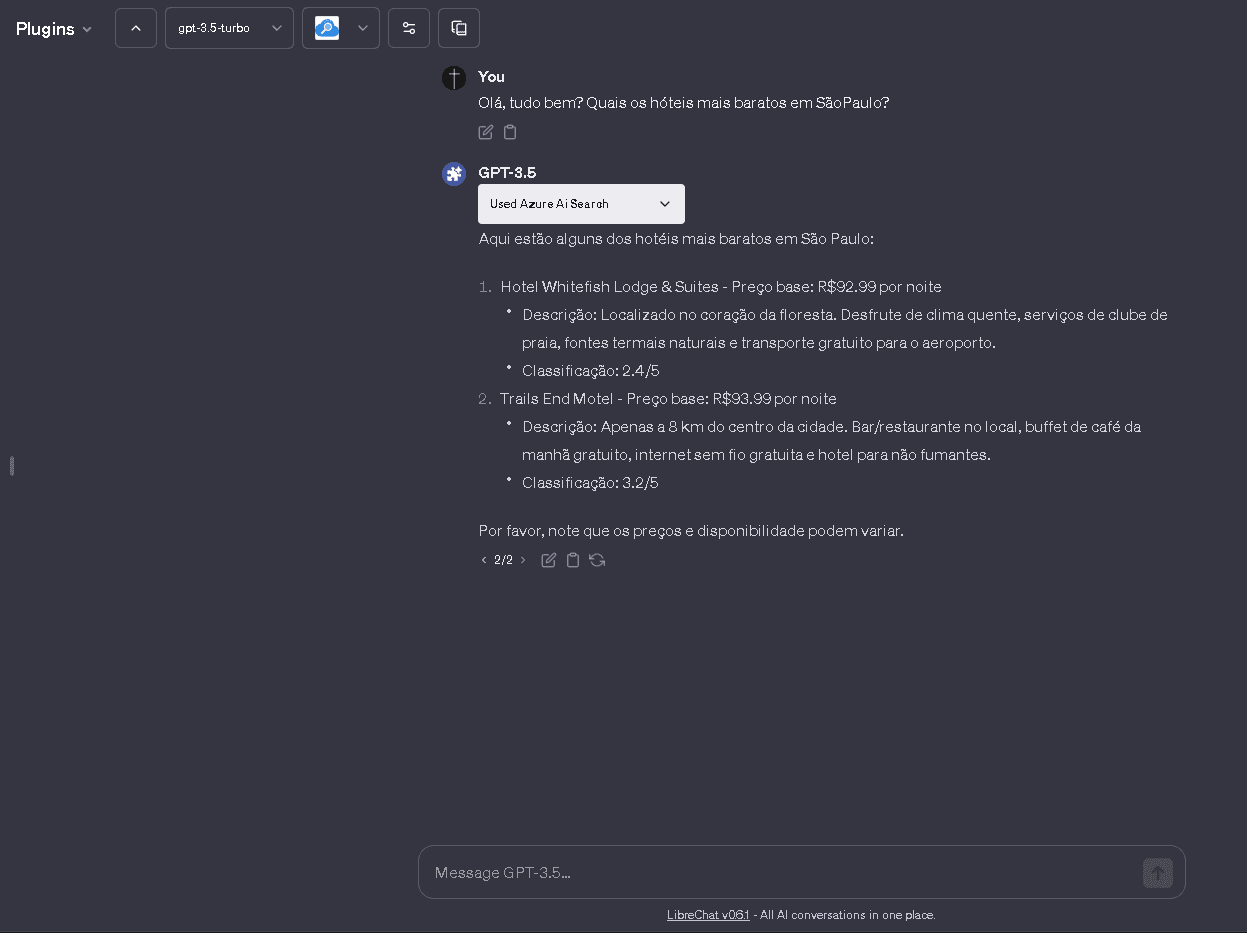The height and width of the screenshot is (933, 1247).
Task: Collapse the header with the up caret
Action: [135, 27]
